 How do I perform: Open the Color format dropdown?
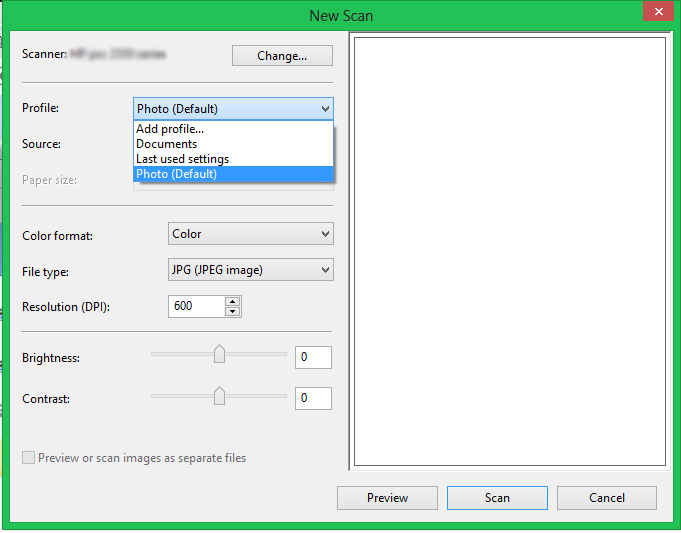click(250, 234)
